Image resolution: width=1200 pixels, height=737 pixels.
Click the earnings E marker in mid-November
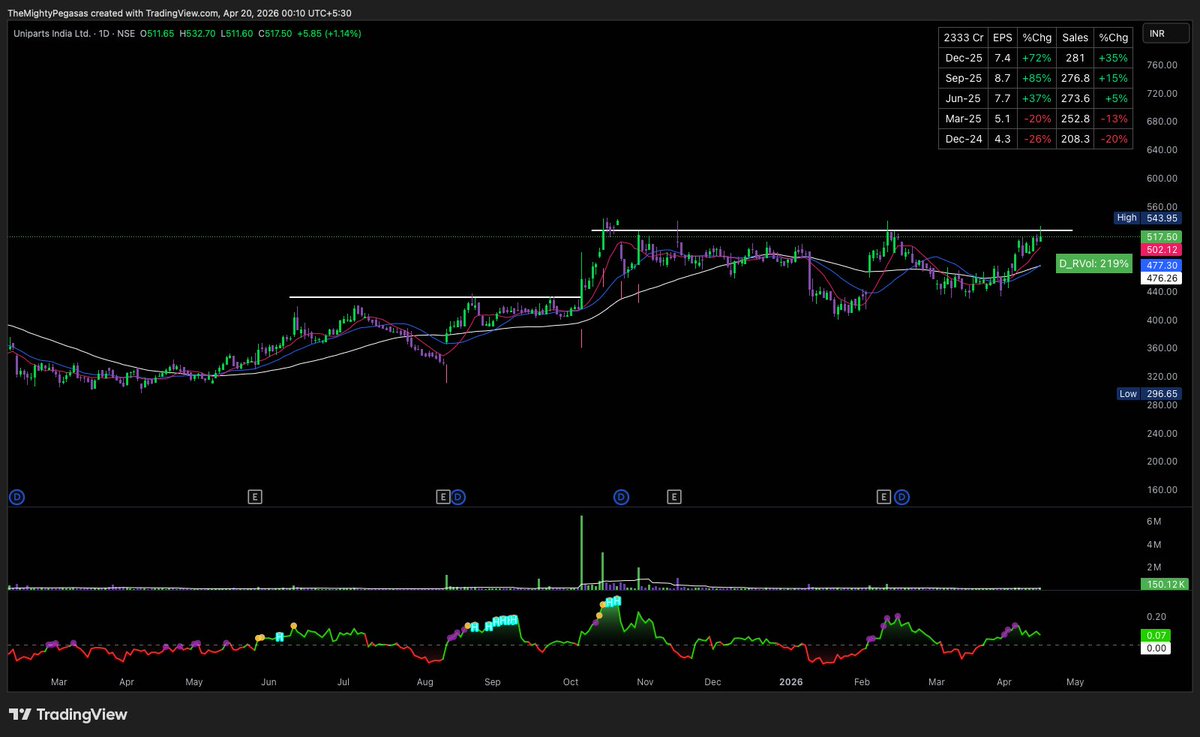[675, 496]
